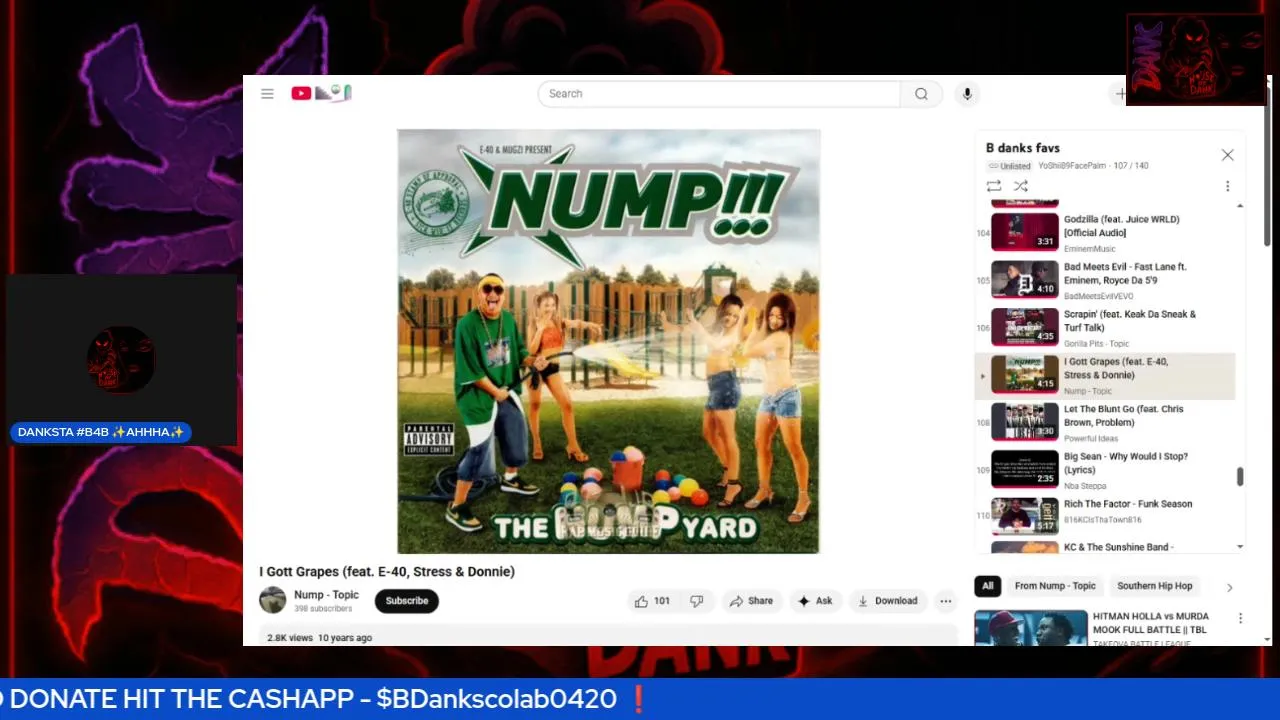Click the Create plus icon
1280x720 pixels.
tap(1120, 94)
